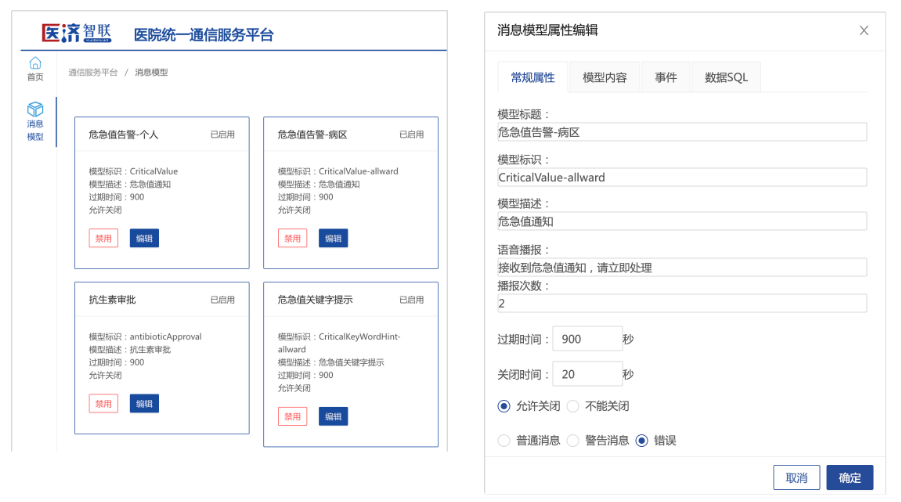Choose the 错误 radio option
Image resolution: width=901 pixels, height=502 pixels.
(x=642, y=441)
